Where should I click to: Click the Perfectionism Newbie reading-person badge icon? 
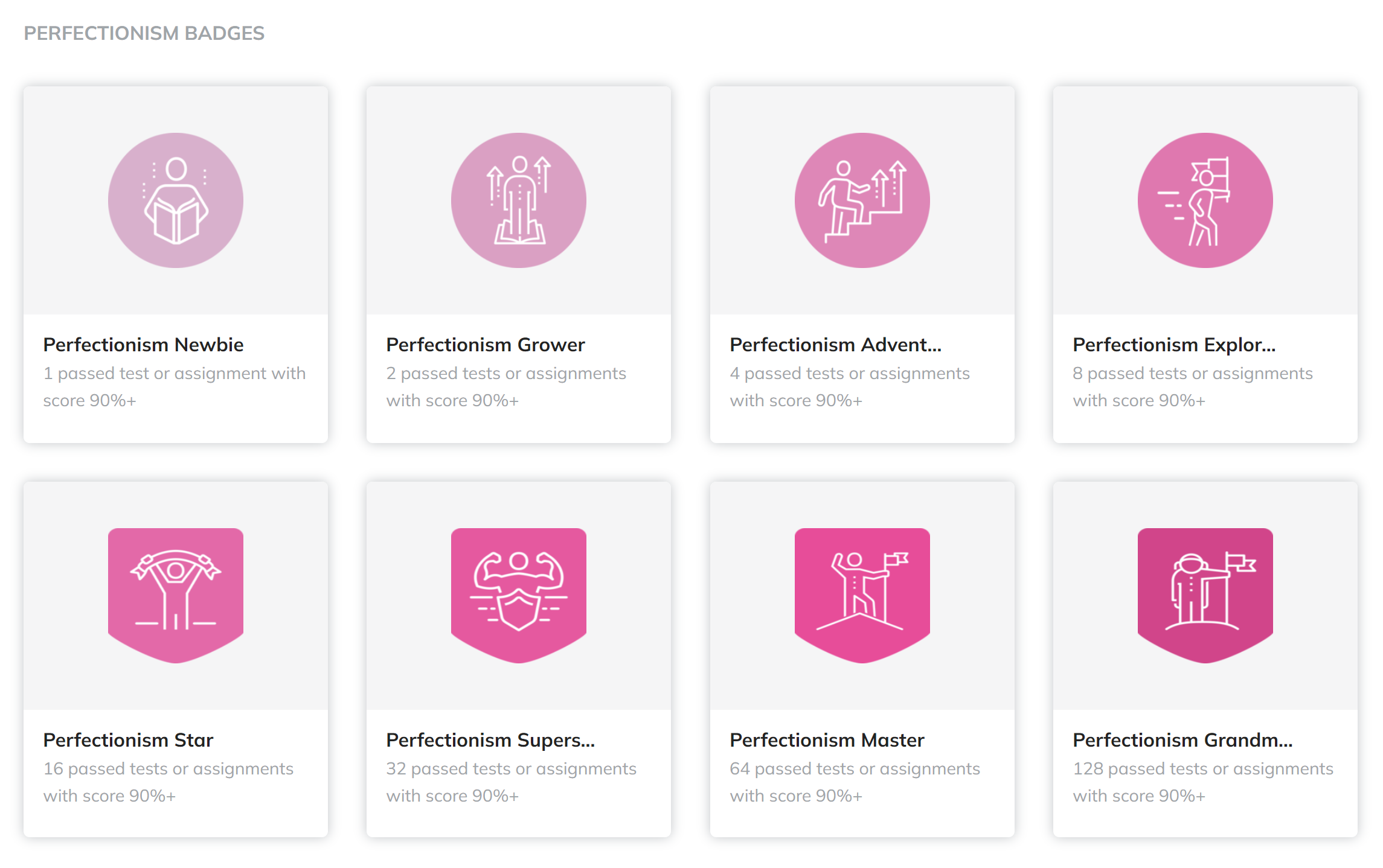tap(175, 200)
